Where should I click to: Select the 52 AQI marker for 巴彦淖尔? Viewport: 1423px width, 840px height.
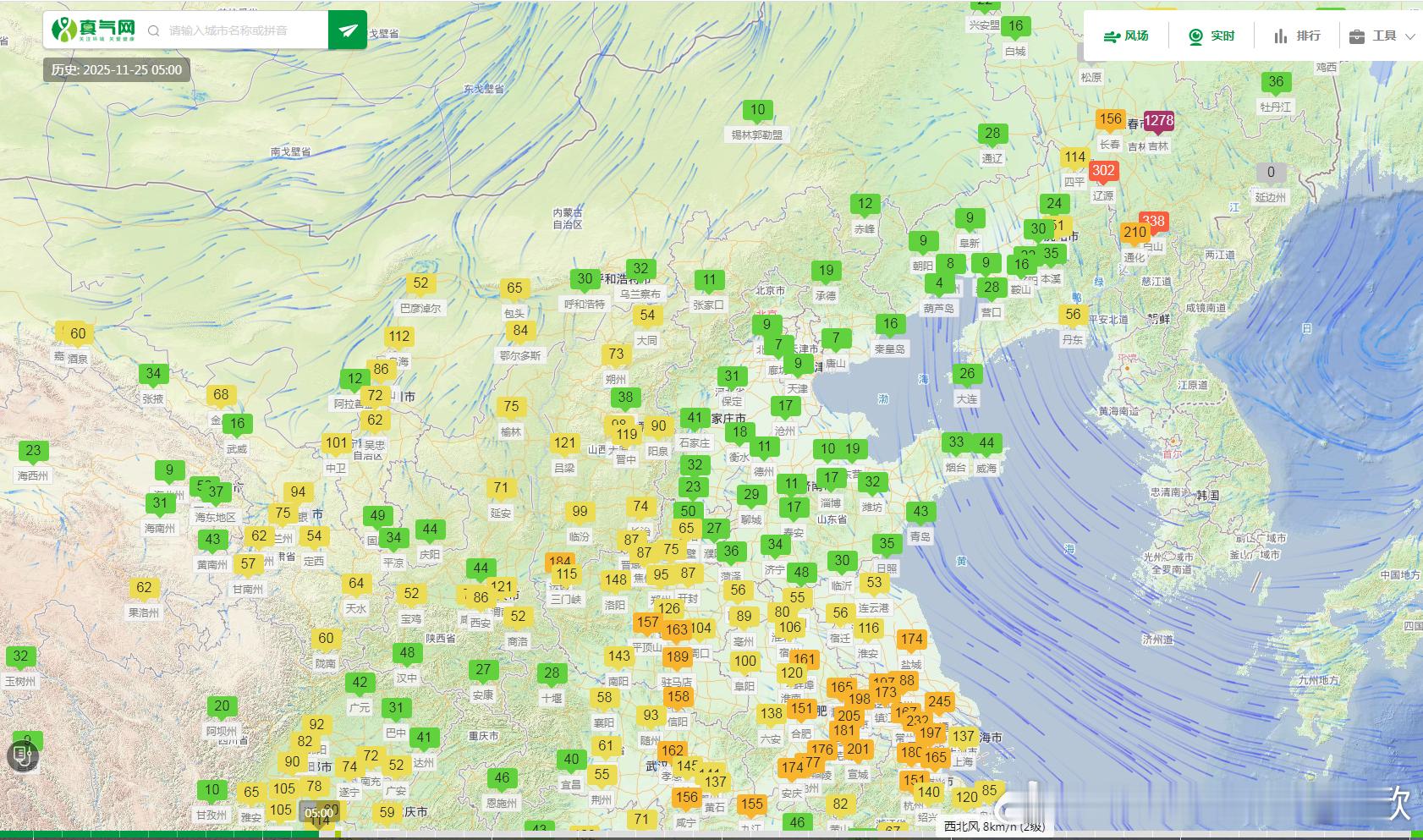(x=420, y=283)
